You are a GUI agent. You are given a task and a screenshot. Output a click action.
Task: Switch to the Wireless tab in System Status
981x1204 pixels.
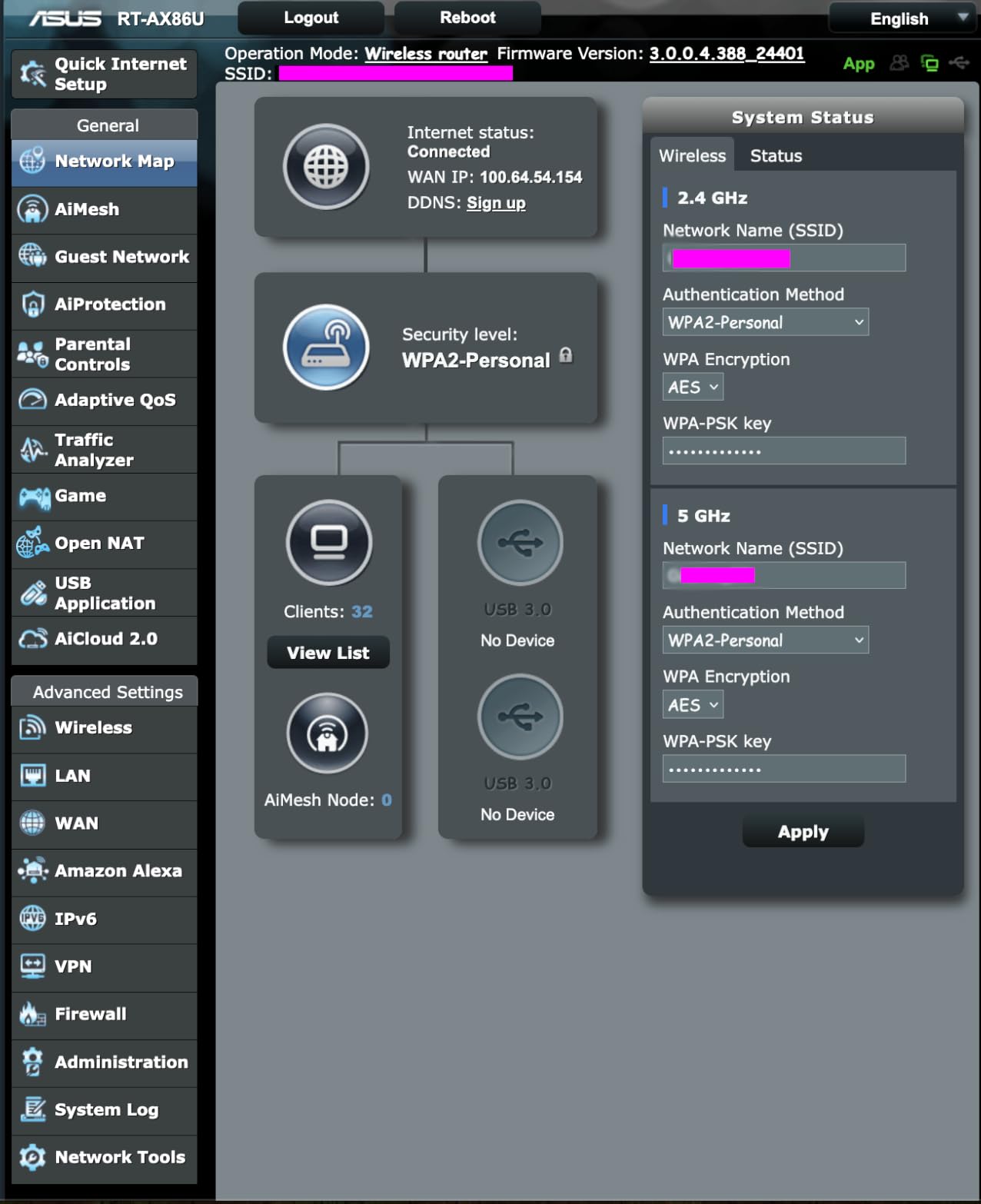pos(692,155)
